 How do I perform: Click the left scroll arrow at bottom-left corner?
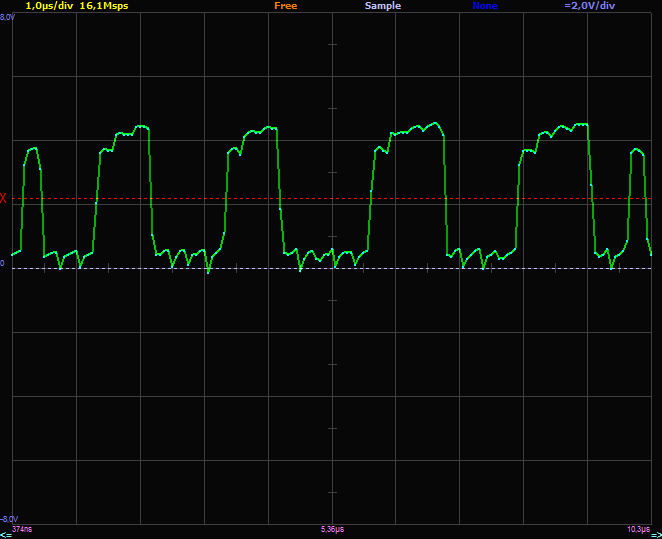(5, 535)
